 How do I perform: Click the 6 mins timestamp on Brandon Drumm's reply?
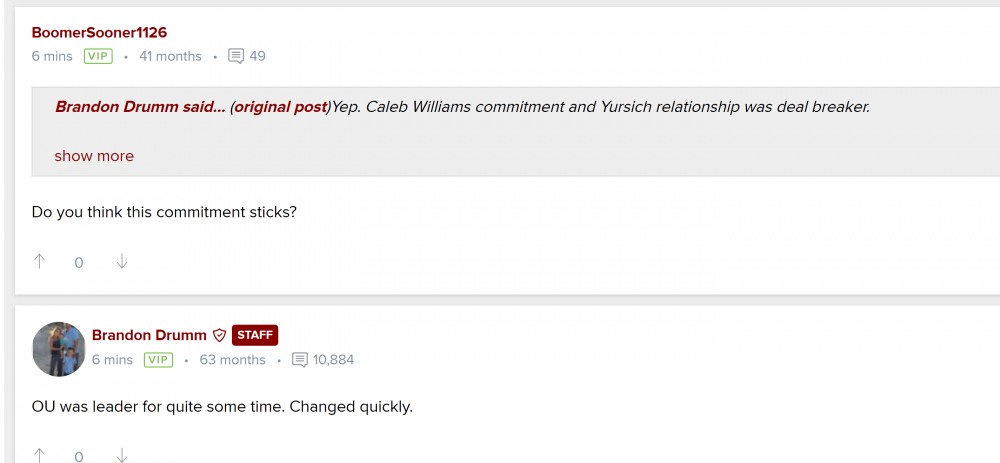pos(112,360)
